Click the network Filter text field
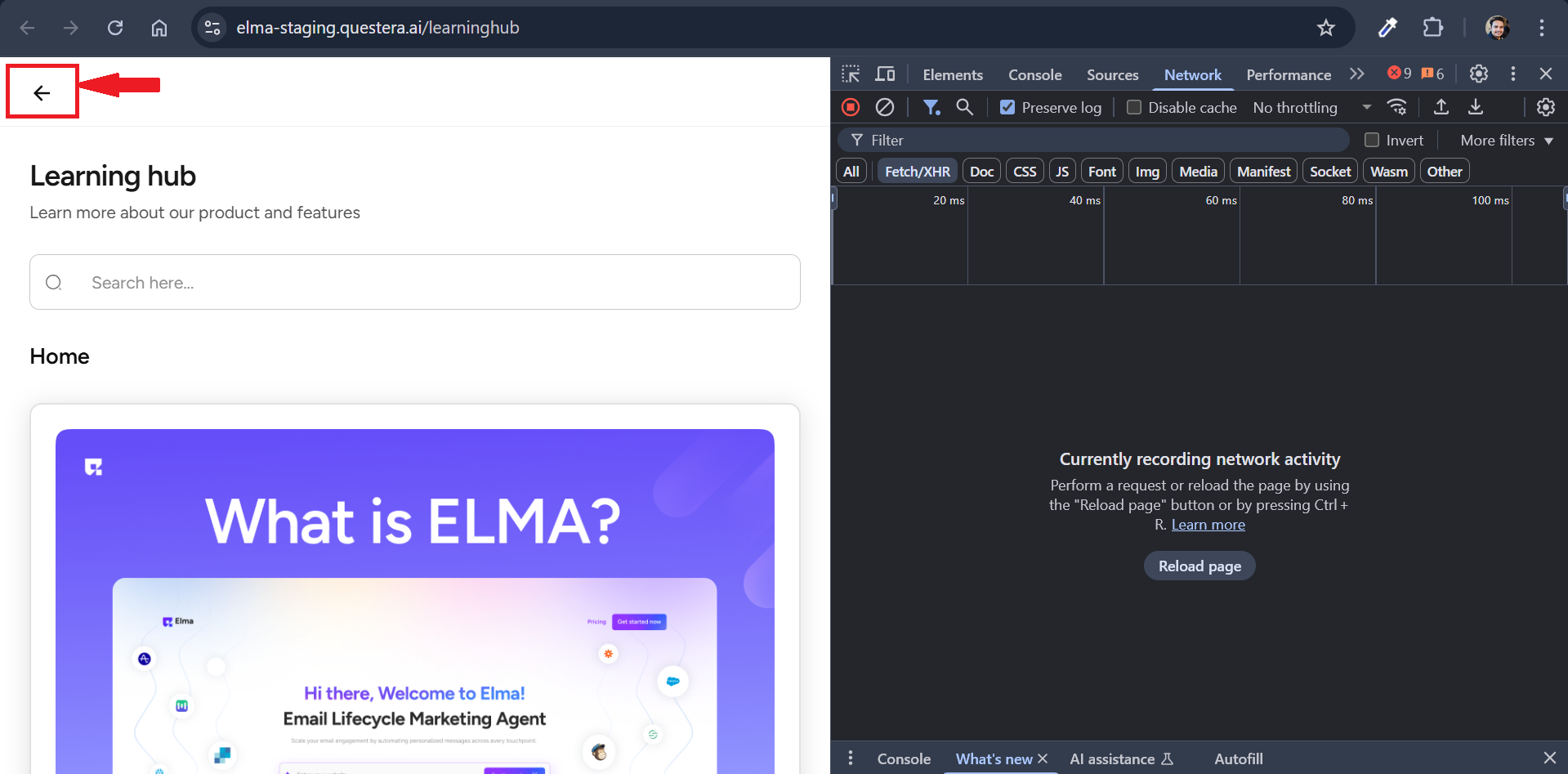 1093,140
